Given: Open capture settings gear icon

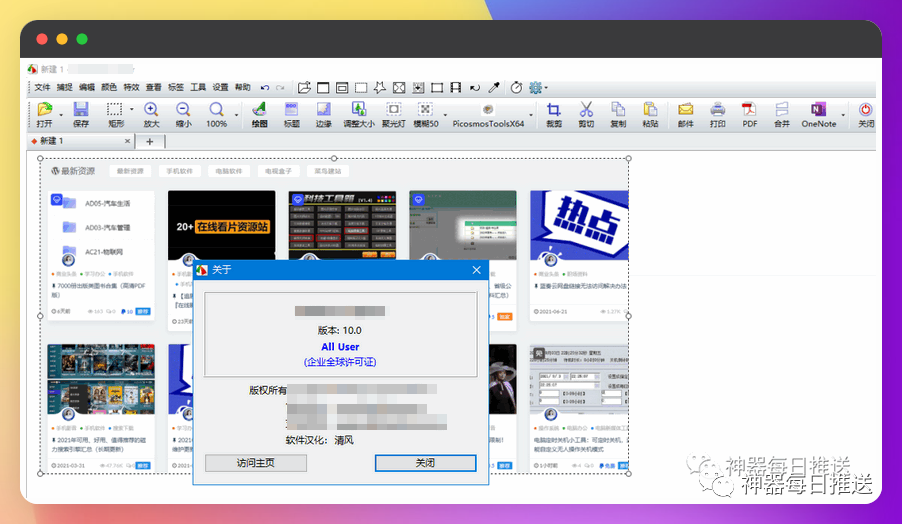Looking at the screenshot, I should click(535, 87).
